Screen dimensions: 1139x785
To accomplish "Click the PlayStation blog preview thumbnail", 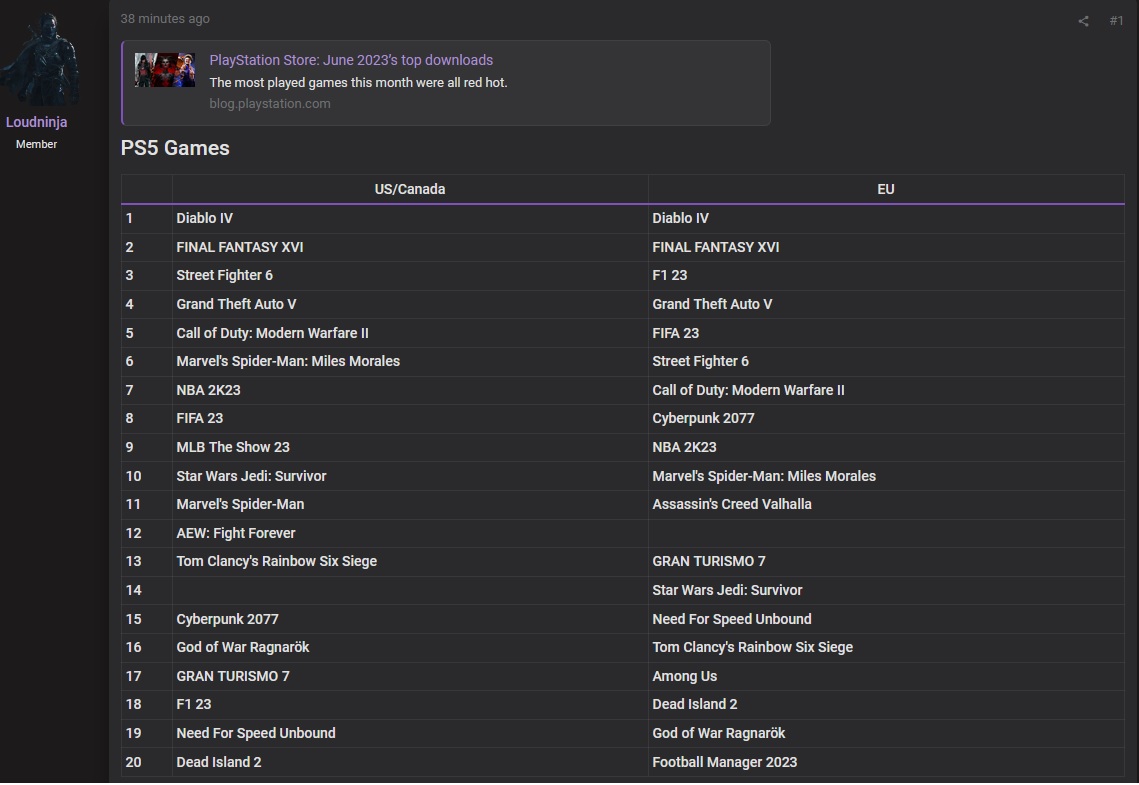I will click(165, 70).
